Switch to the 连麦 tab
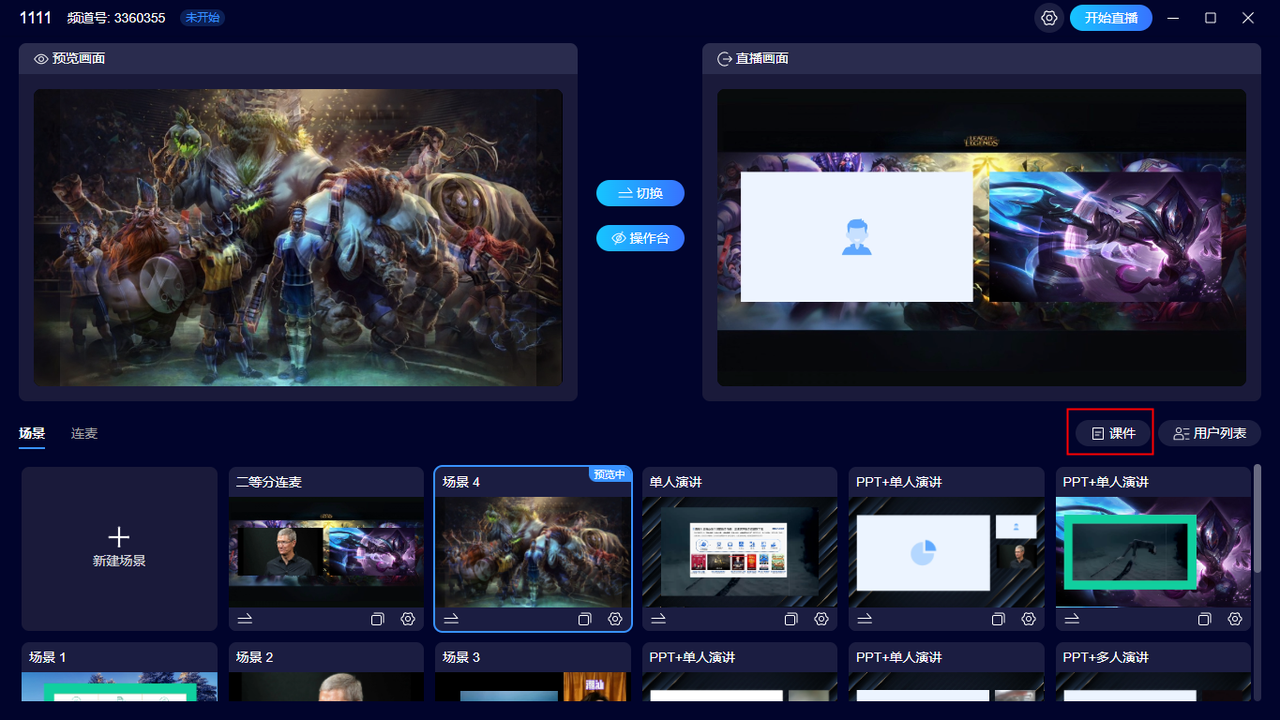Screen dimensions: 1280x720 point(84,433)
